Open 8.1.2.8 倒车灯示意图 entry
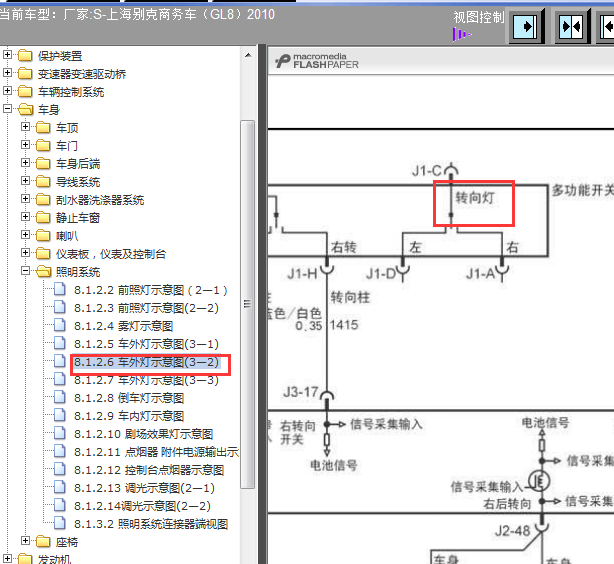This screenshot has width=614, height=564. tap(129, 398)
